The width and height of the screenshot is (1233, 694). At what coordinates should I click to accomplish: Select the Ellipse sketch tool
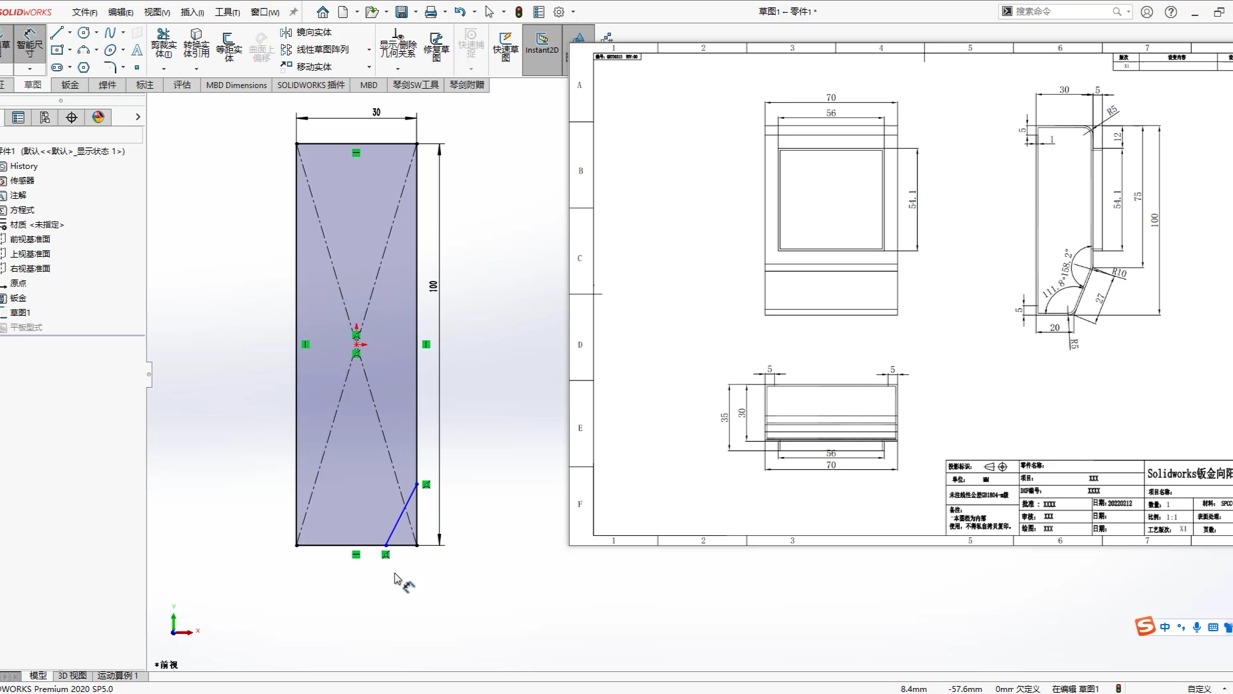110,50
